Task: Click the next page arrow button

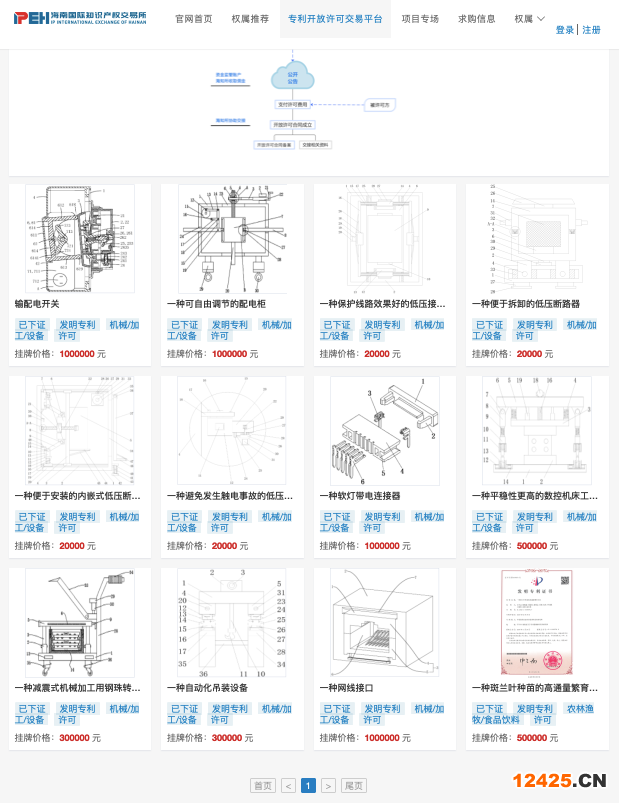Action: pos(328,786)
